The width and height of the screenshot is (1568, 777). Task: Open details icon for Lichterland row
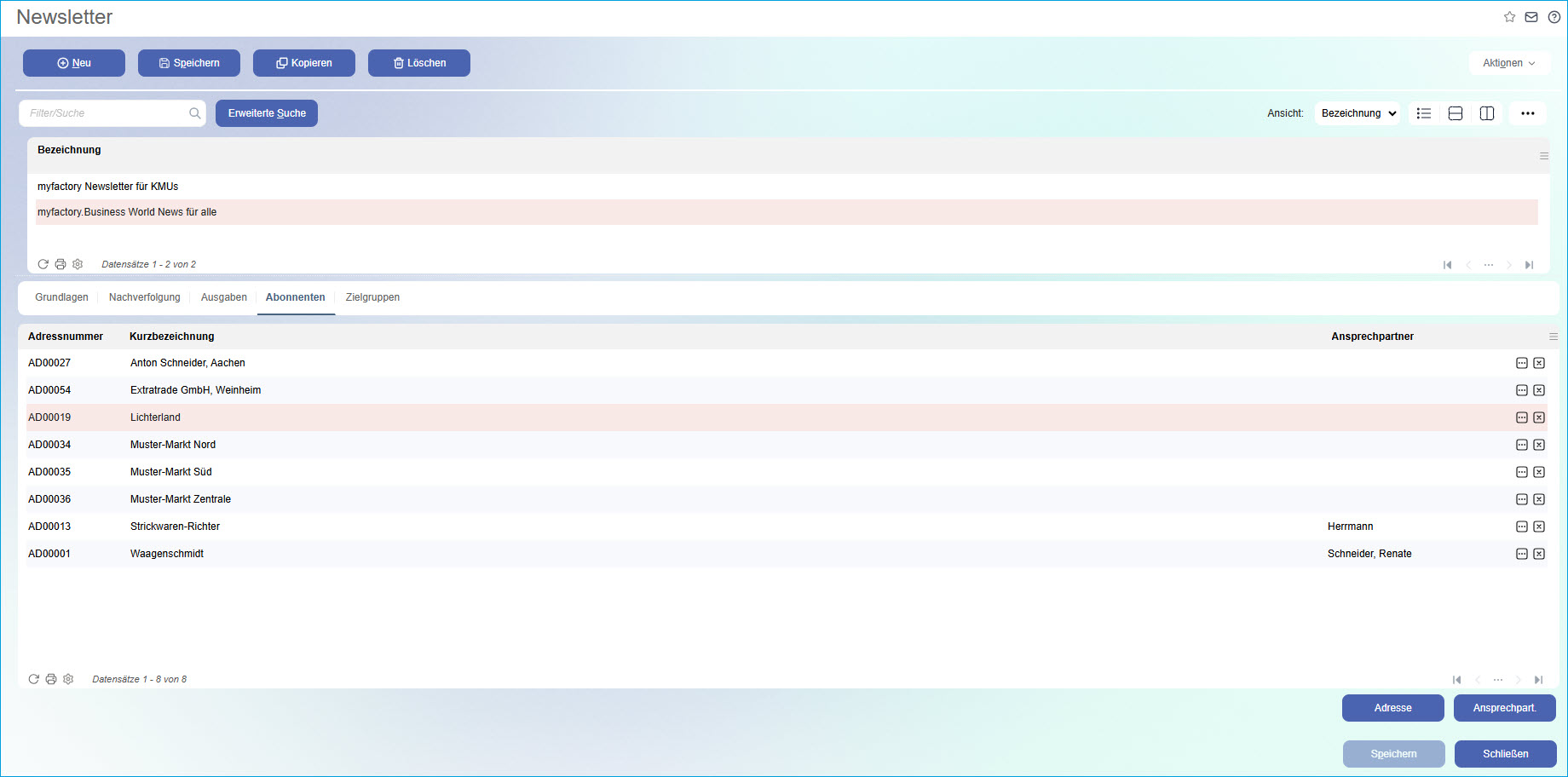click(x=1522, y=417)
